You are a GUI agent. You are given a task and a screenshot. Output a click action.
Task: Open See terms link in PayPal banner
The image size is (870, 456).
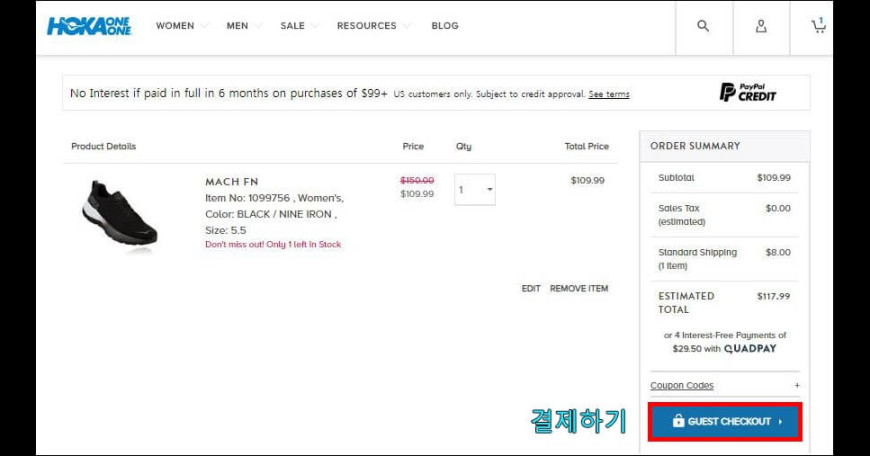point(609,94)
